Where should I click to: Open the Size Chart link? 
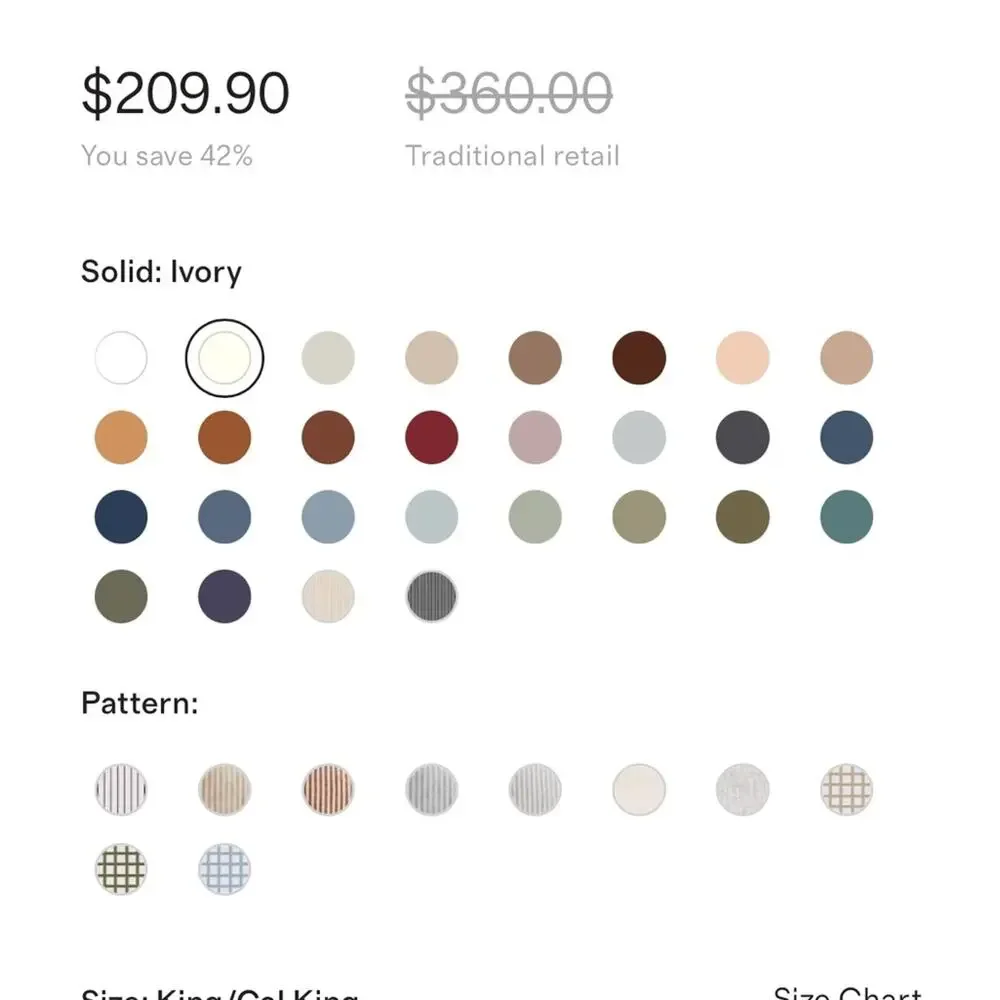pyautogui.click(x=847, y=994)
